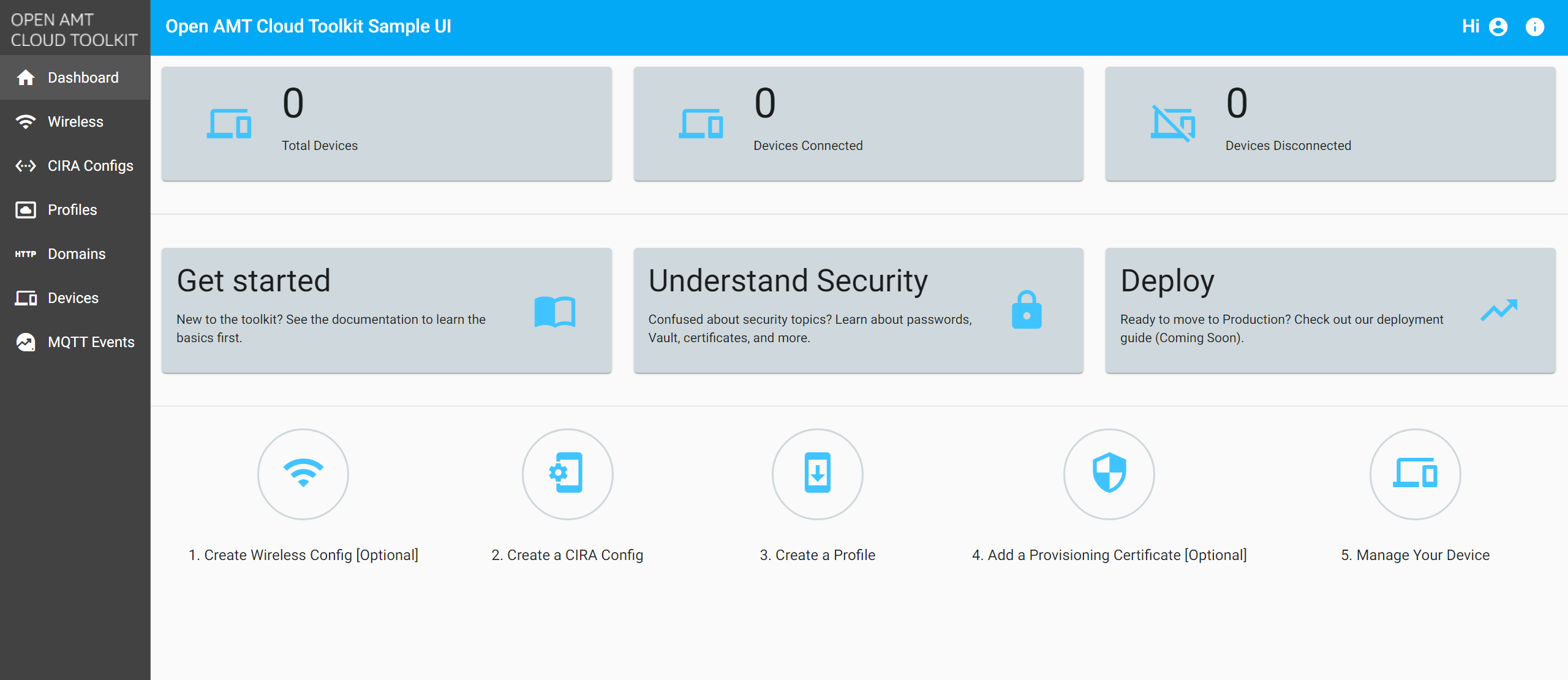Click the 0 count above Total Devices

293,103
